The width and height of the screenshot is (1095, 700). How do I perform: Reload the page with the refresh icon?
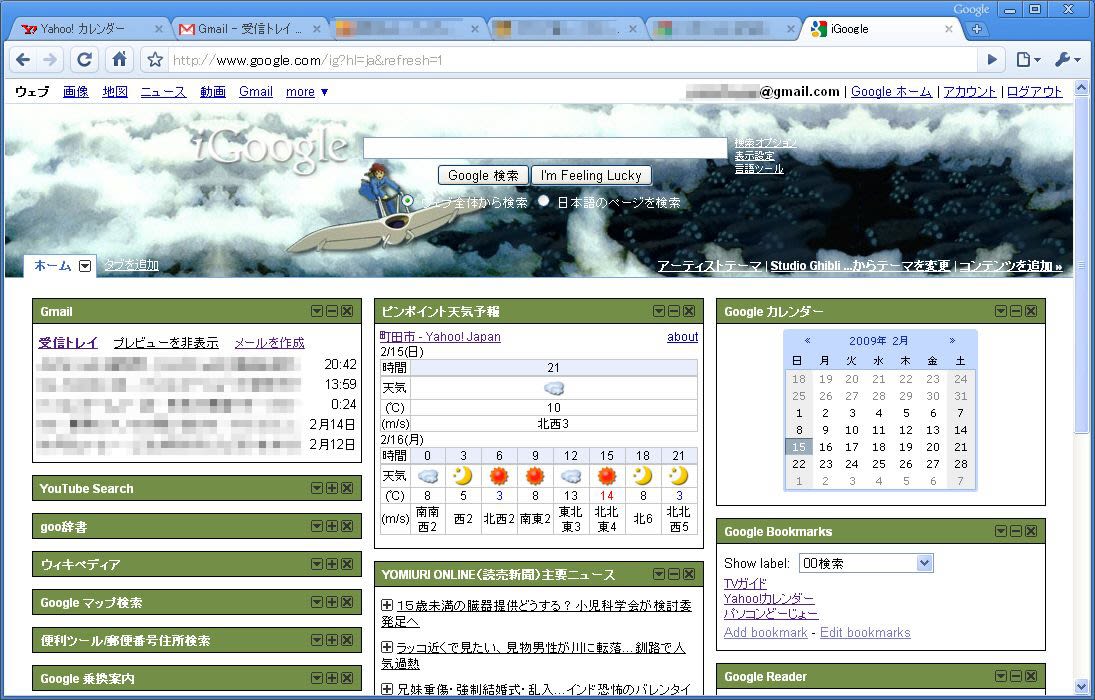click(84, 60)
